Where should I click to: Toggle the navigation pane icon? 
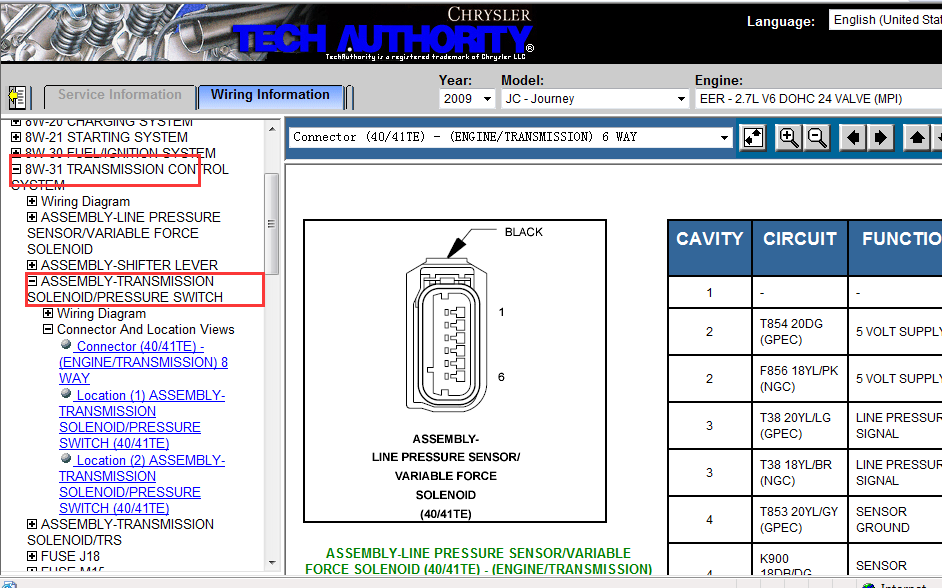click(17, 97)
